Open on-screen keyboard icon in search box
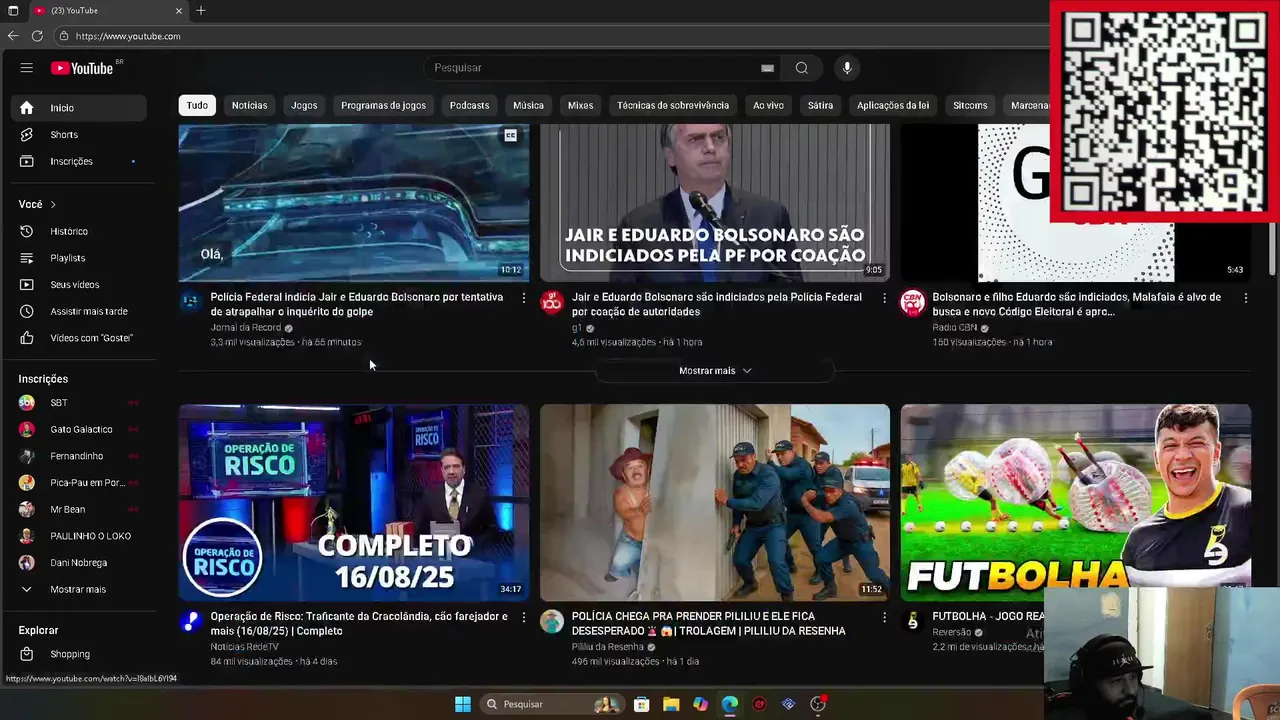 pyautogui.click(x=767, y=68)
